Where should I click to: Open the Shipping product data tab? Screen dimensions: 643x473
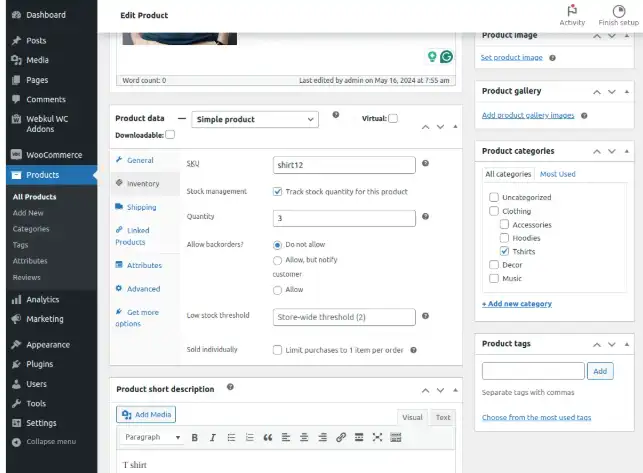click(141, 207)
